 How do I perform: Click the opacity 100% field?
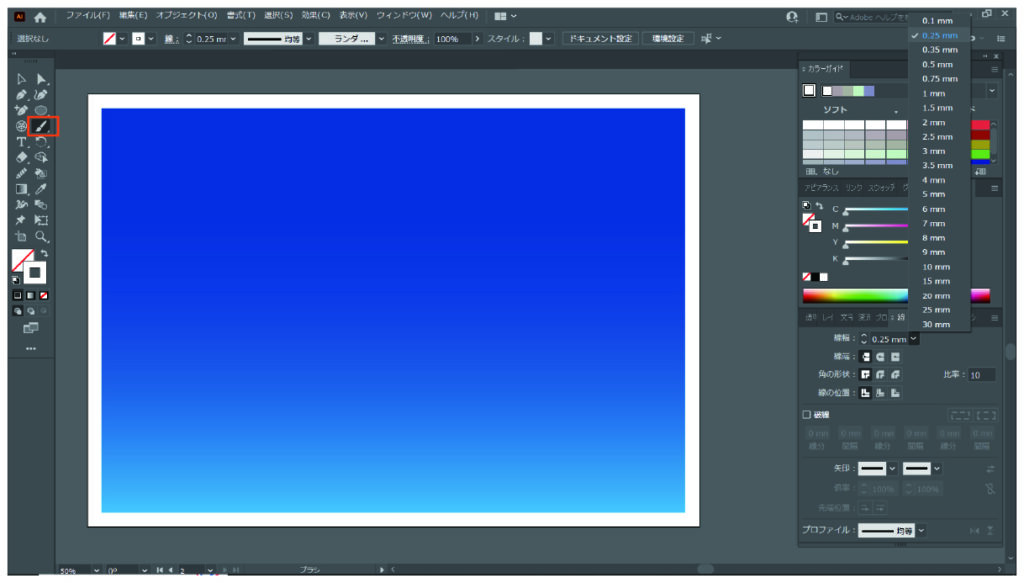coord(452,39)
